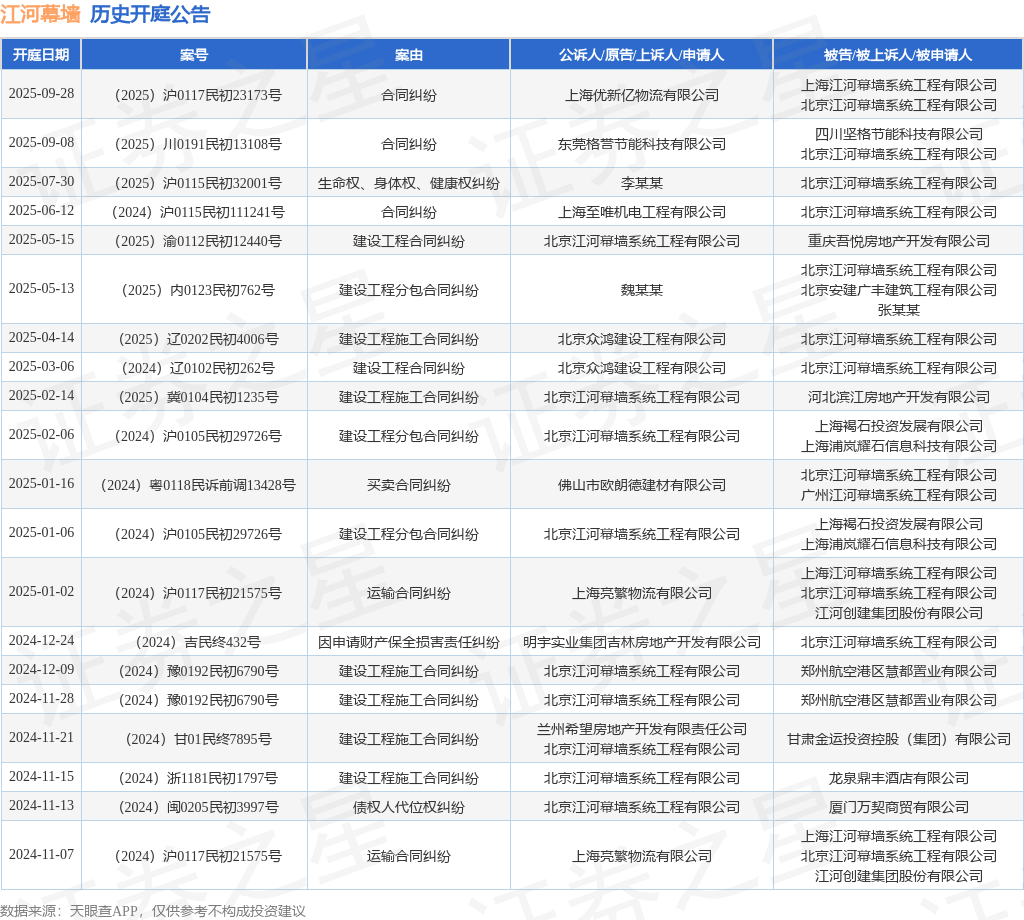Click the date 2024-11-07

click(41, 855)
